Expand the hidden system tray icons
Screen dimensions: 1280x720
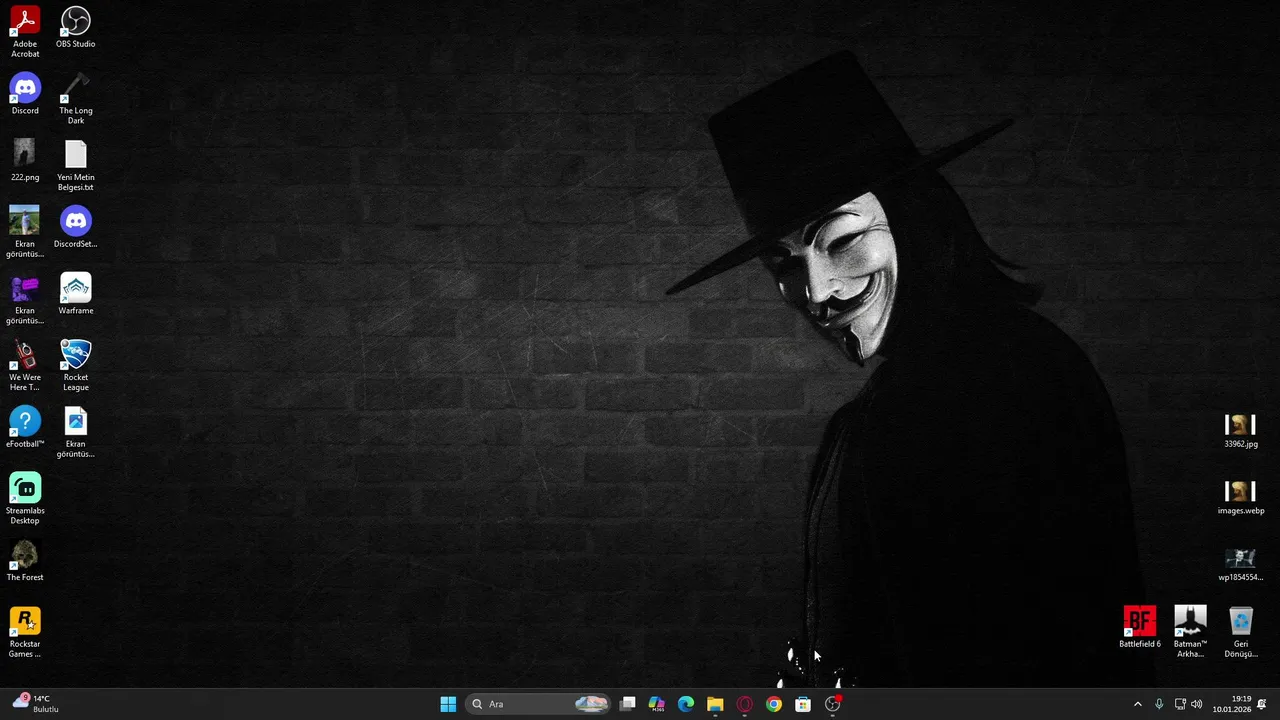(1137, 704)
